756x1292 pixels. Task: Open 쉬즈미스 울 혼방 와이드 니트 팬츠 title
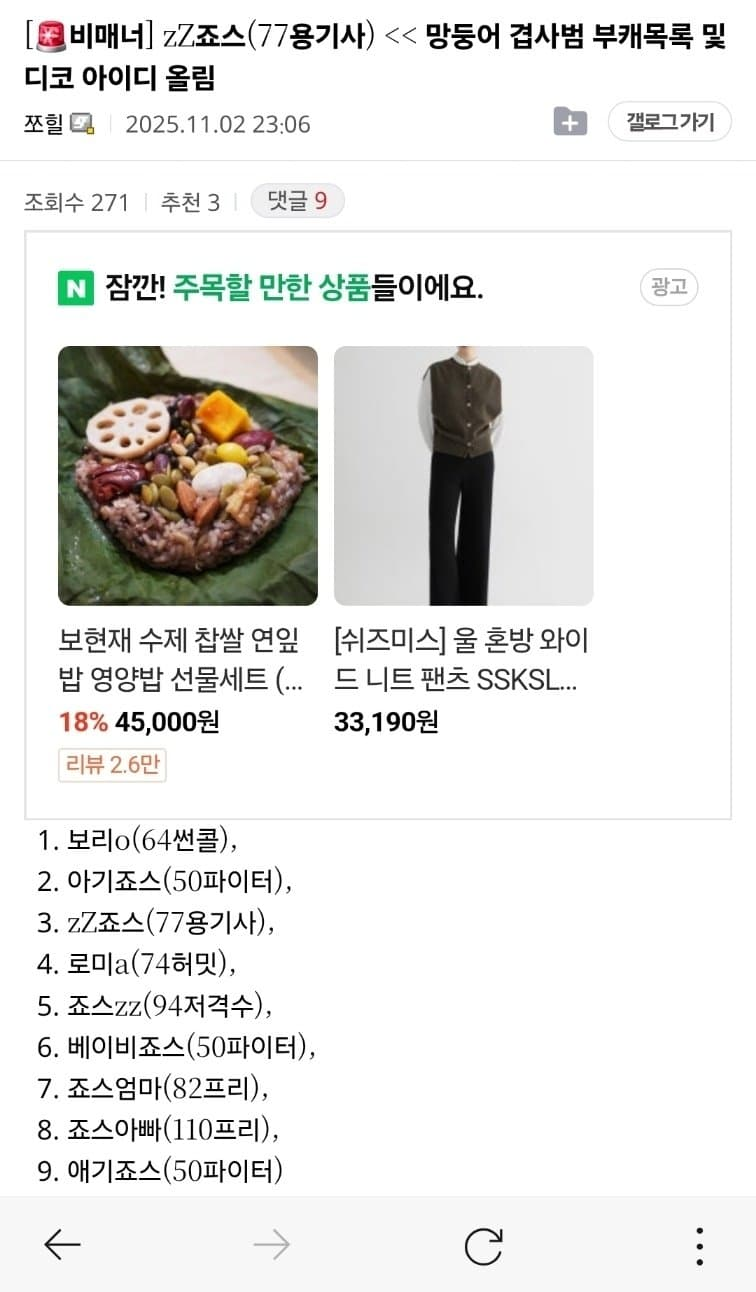pyautogui.click(x=461, y=660)
